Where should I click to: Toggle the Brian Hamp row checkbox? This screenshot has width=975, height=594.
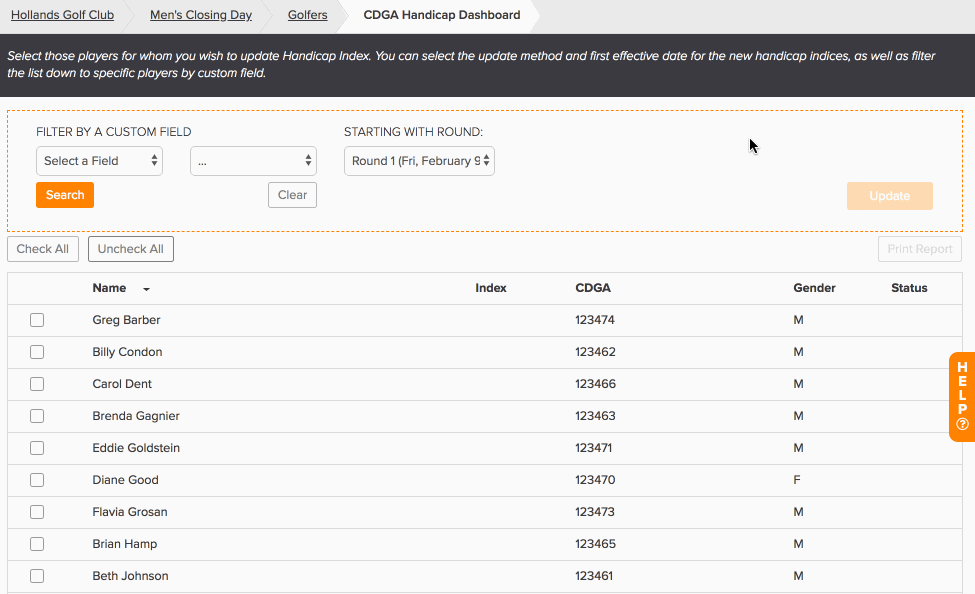[x=37, y=544]
